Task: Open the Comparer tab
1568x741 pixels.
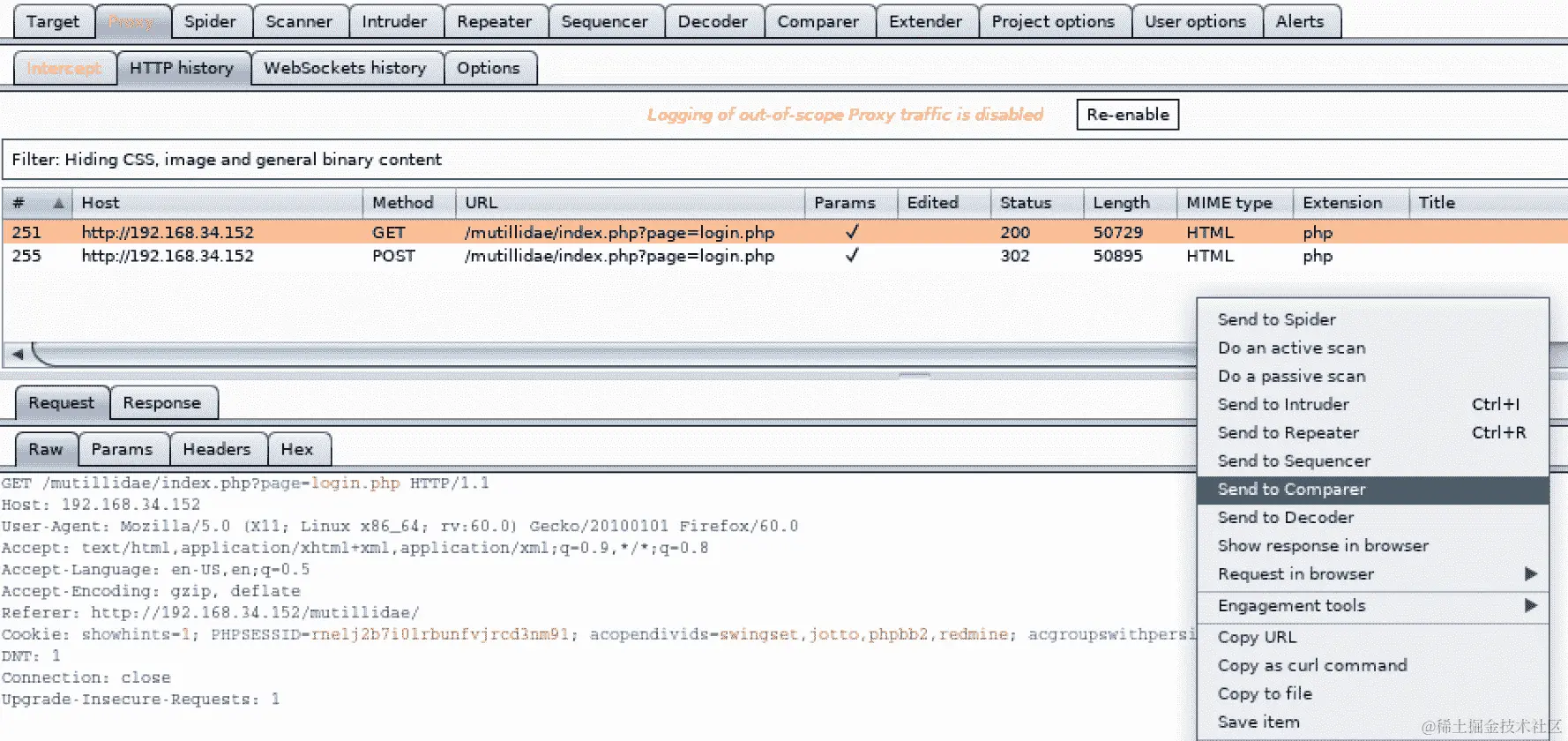Action: [818, 21]
